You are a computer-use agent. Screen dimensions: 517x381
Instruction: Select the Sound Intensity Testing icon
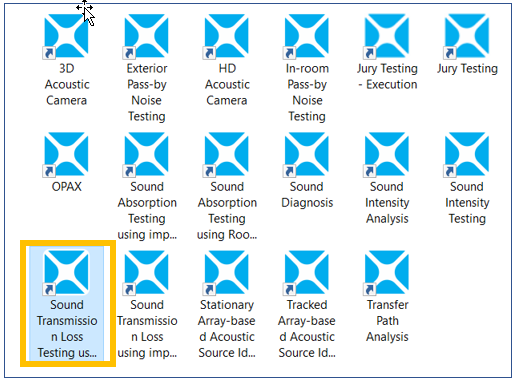(467, 154)
